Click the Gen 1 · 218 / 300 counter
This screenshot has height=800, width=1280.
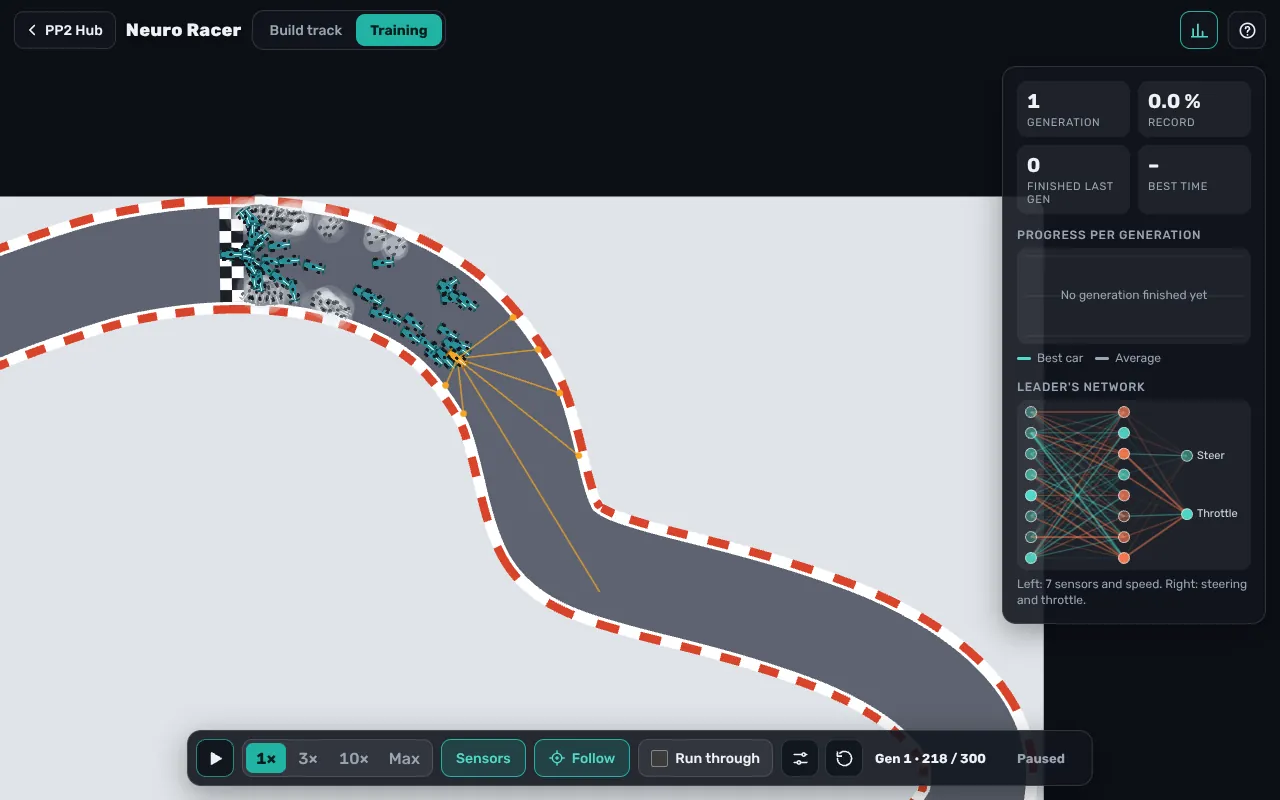click(930, 758)
